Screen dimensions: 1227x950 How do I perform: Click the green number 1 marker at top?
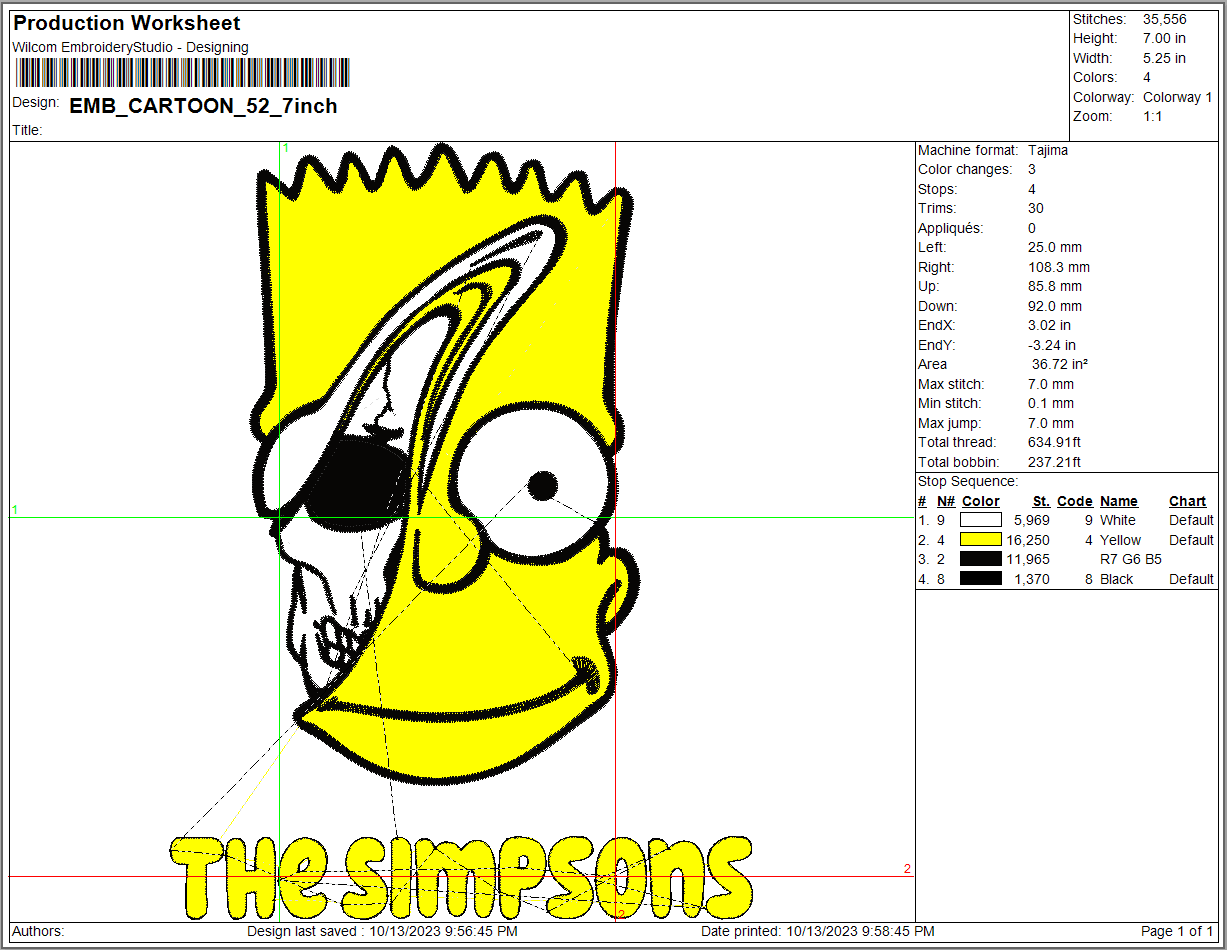tap(285, 148)
